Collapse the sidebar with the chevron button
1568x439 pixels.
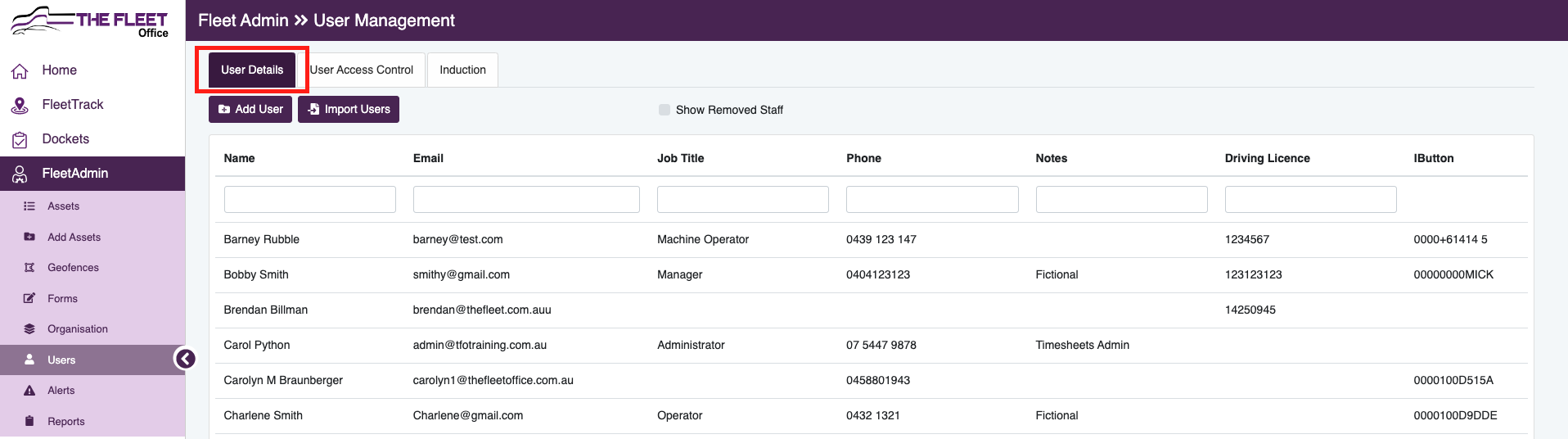click(186, 359)
